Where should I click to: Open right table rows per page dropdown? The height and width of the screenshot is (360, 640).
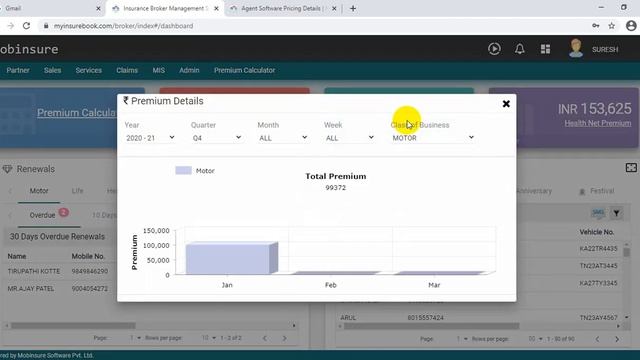(535, 339)
